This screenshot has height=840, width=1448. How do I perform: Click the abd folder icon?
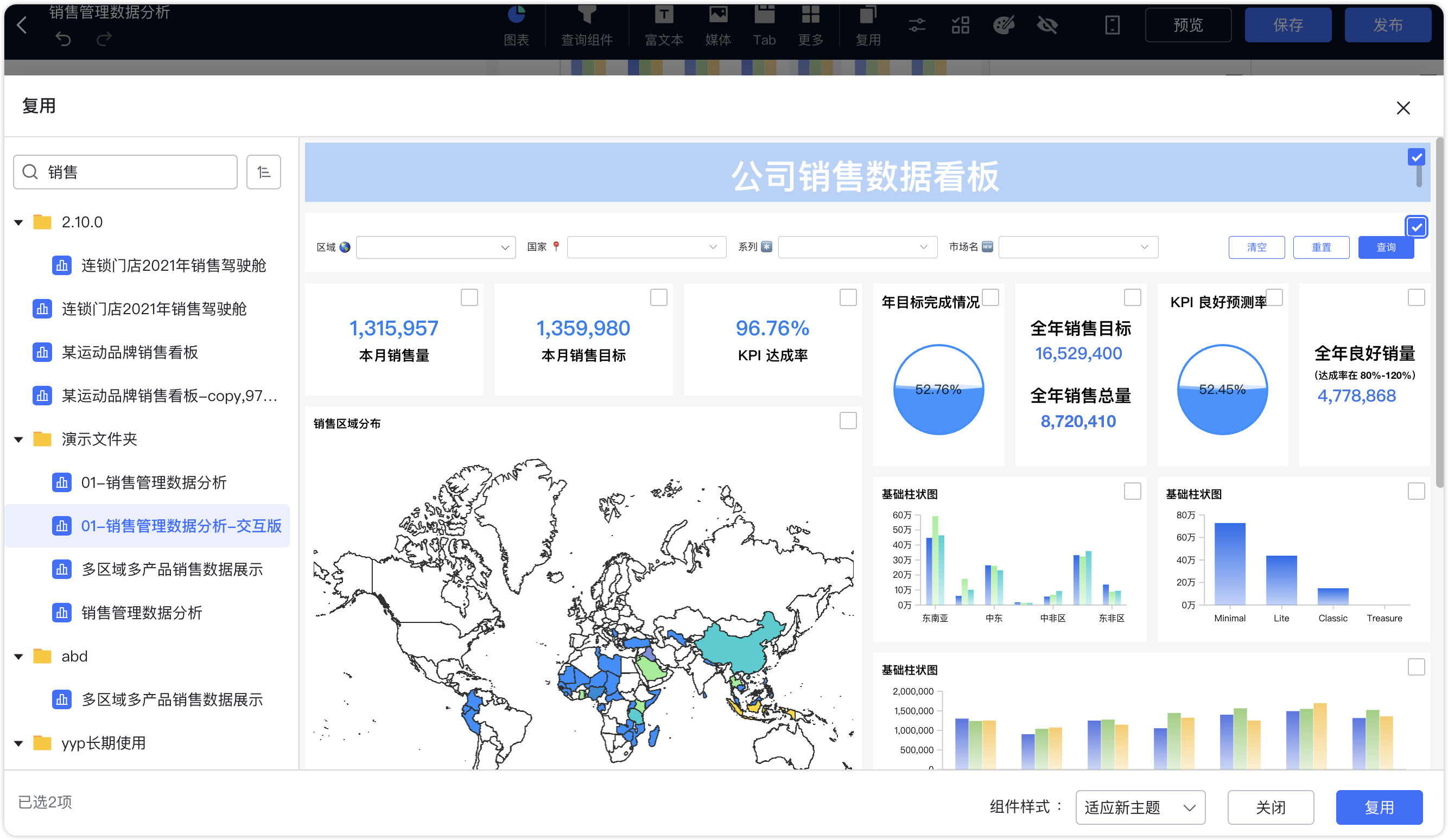(42, 656)
